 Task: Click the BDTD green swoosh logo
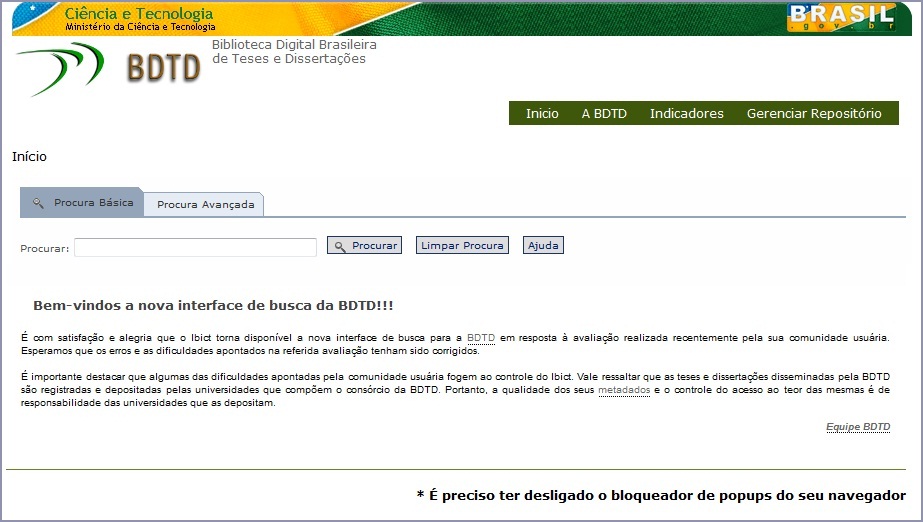[x=61, y=68]
